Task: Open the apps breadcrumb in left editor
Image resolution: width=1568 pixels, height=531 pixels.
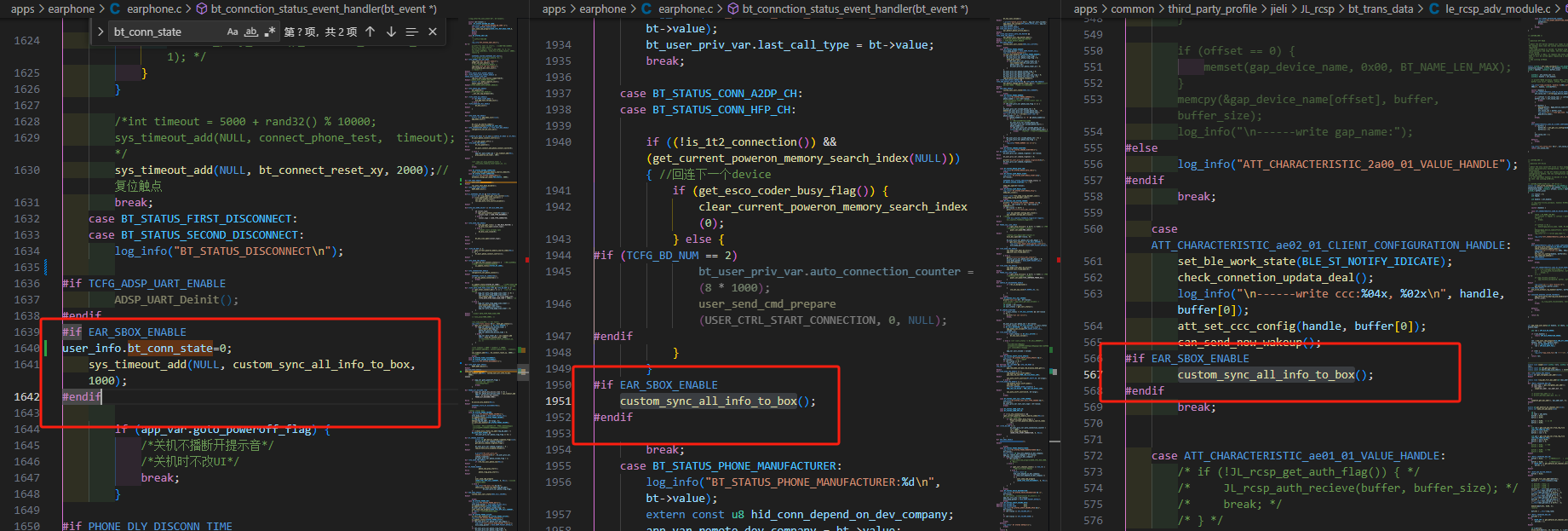Action: (x=23, y=9)
